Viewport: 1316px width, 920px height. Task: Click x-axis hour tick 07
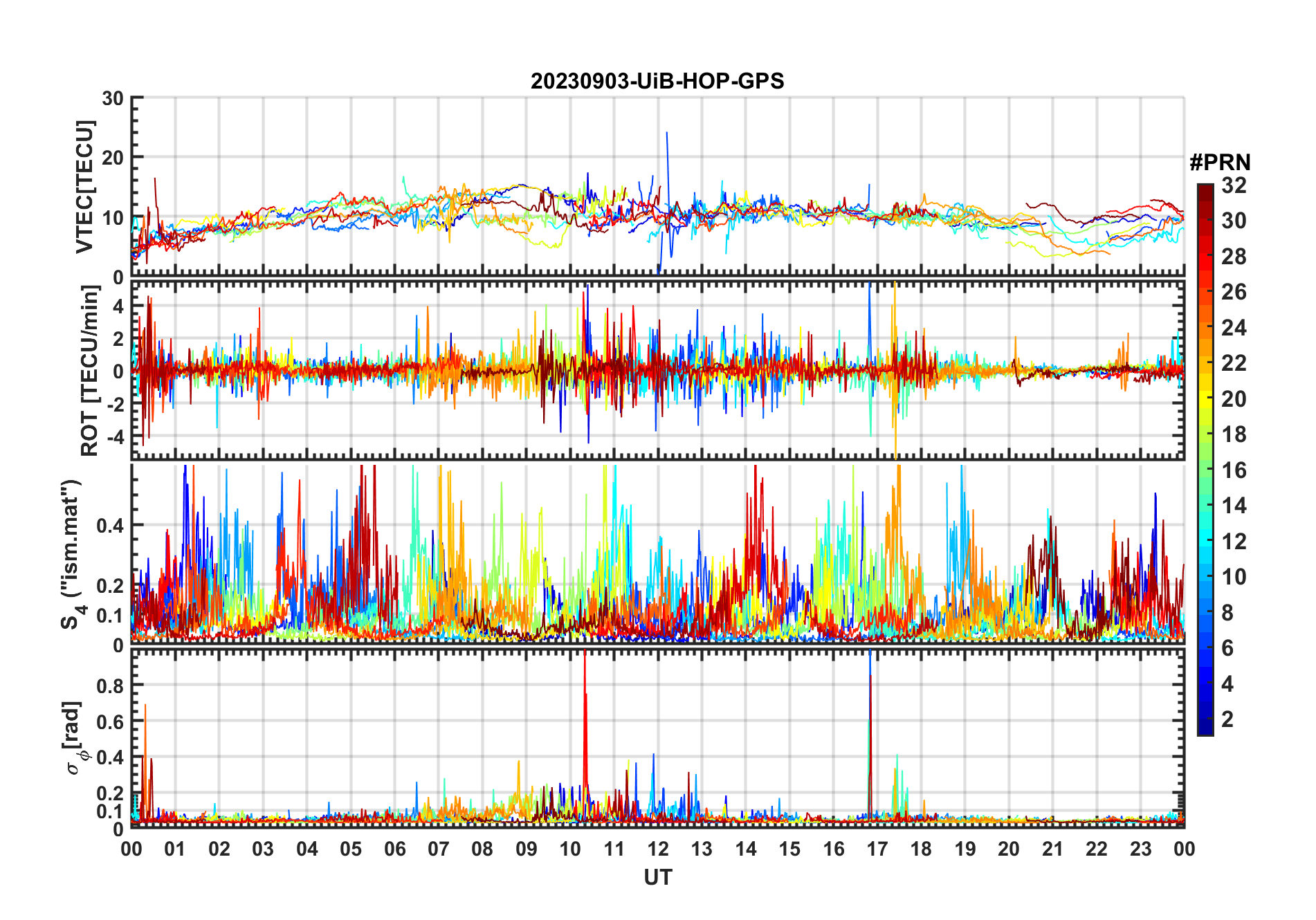click(x=439, y=849)
